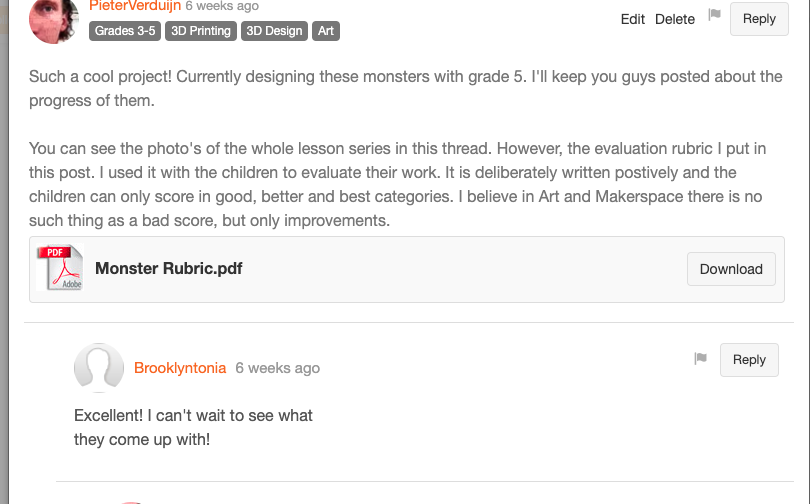Flag PieterVerduijn's post
The height and width of the screenshot is (504, 810).
pyautogui.click(x=715, y=15)
